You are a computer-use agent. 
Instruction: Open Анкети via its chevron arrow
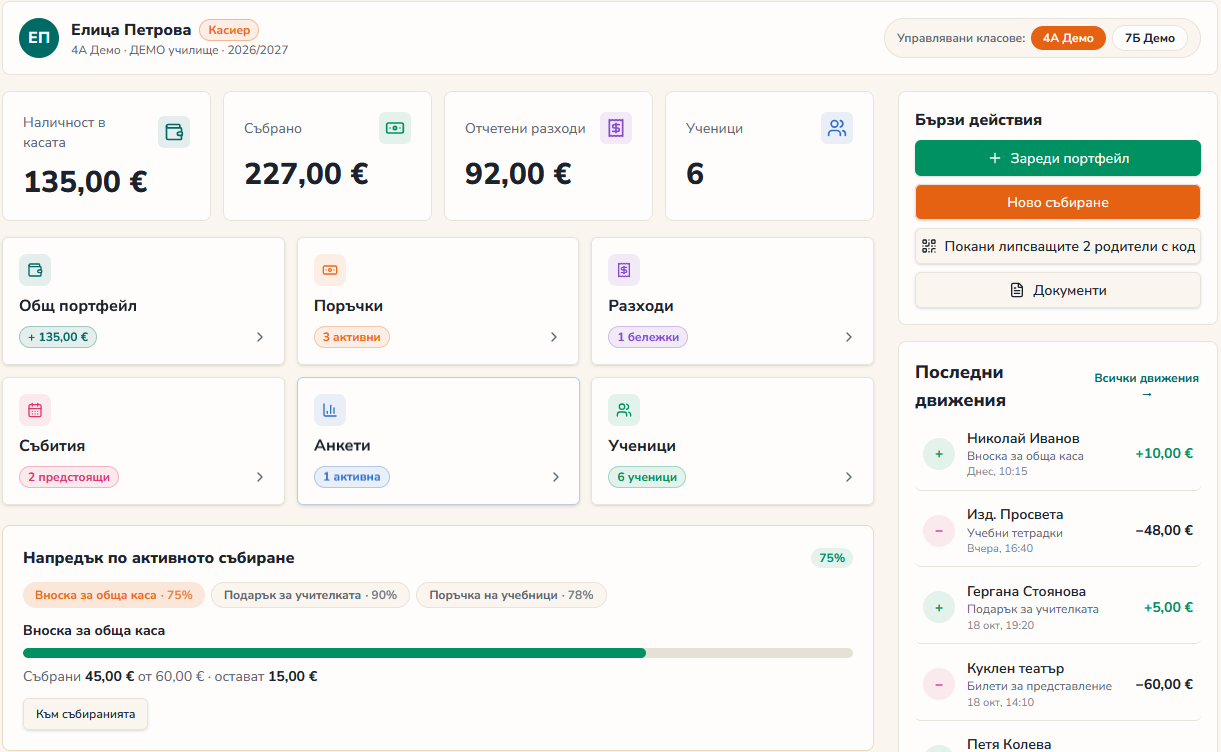[x=556, y=477]
